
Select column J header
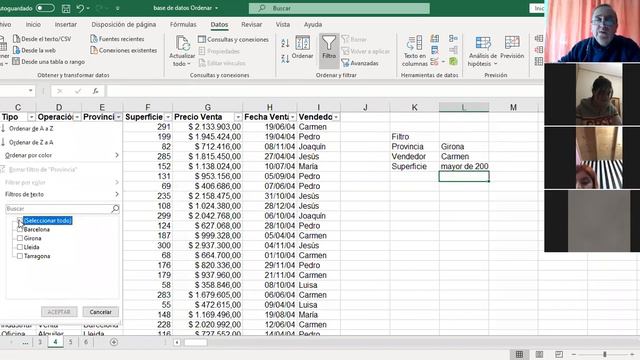point(365,107)
